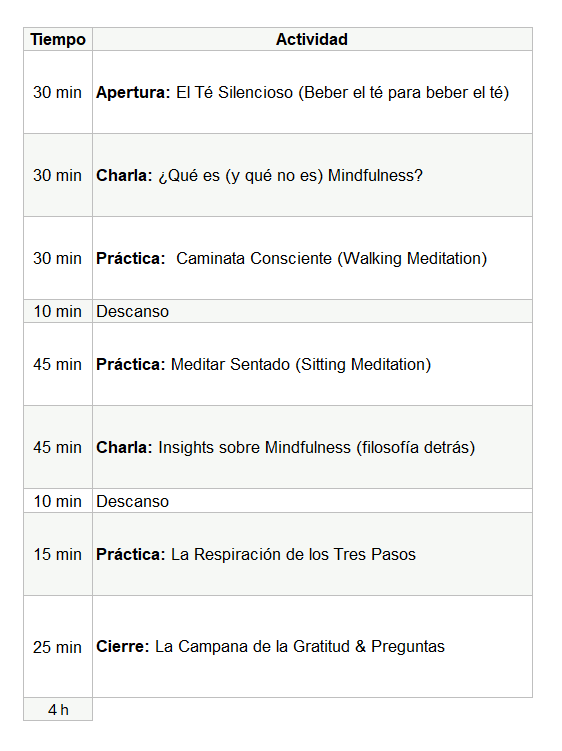Screen dimensions: 562x751
Task: Click the 15 min time cell
Action: pos(58,554)
